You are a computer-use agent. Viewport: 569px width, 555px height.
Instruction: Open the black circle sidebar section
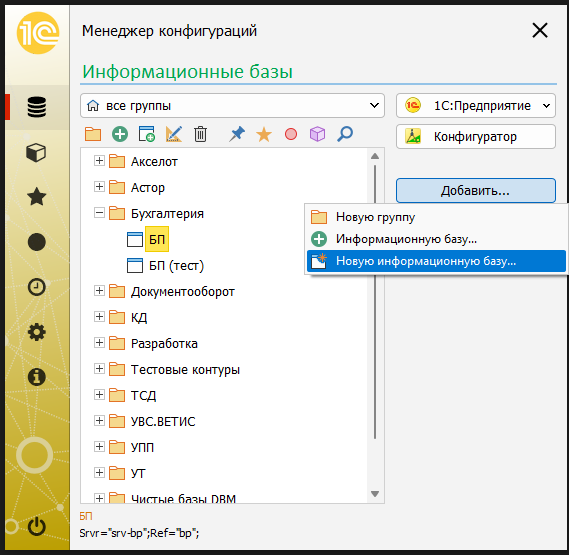click(x=37, y=242)
